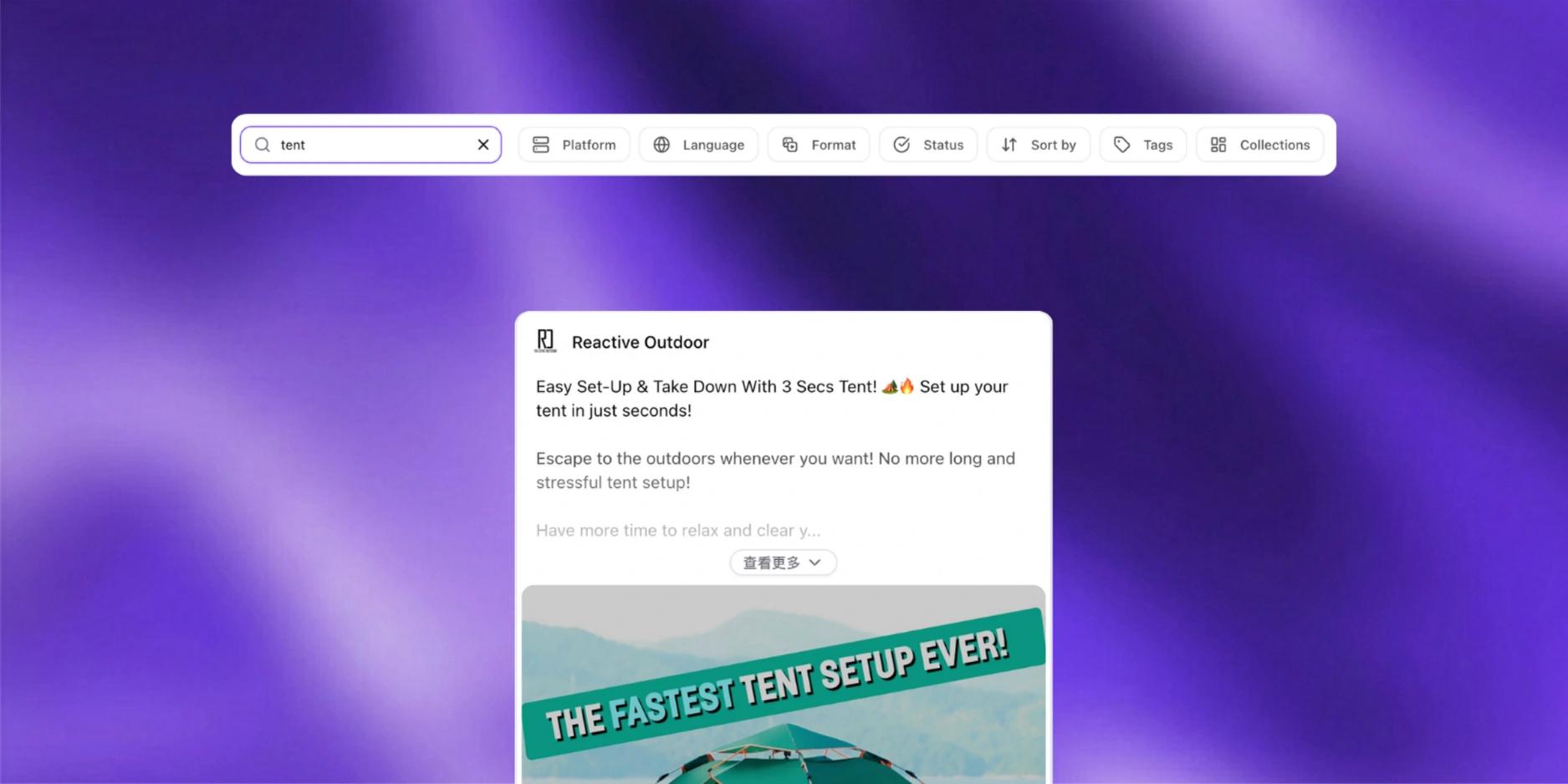The width and height of the screenshot is (1568, 784).
Task: Open the fastest tent setup ad image
Action: click(784, 685)
